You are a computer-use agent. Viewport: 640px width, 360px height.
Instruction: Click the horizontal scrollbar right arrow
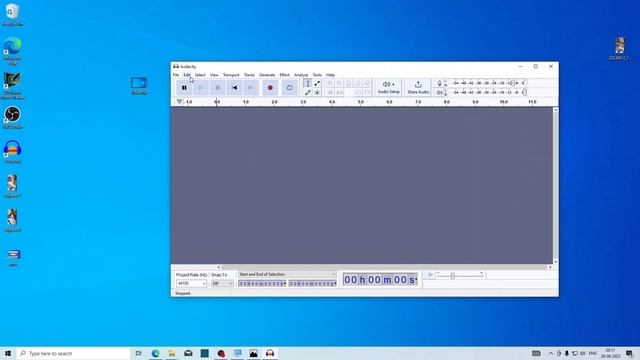coord(550,267)
